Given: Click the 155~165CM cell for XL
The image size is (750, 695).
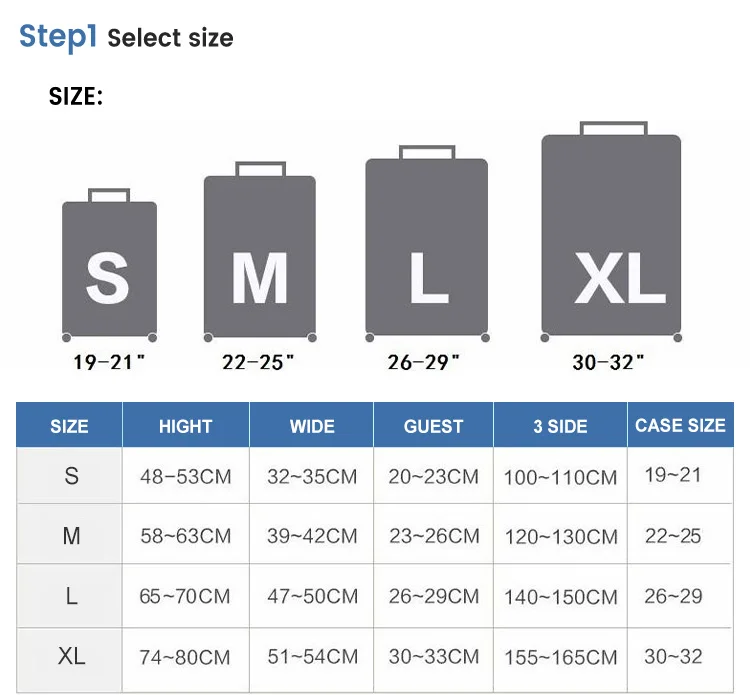Looking at the screenshot, I should point(560,657).
